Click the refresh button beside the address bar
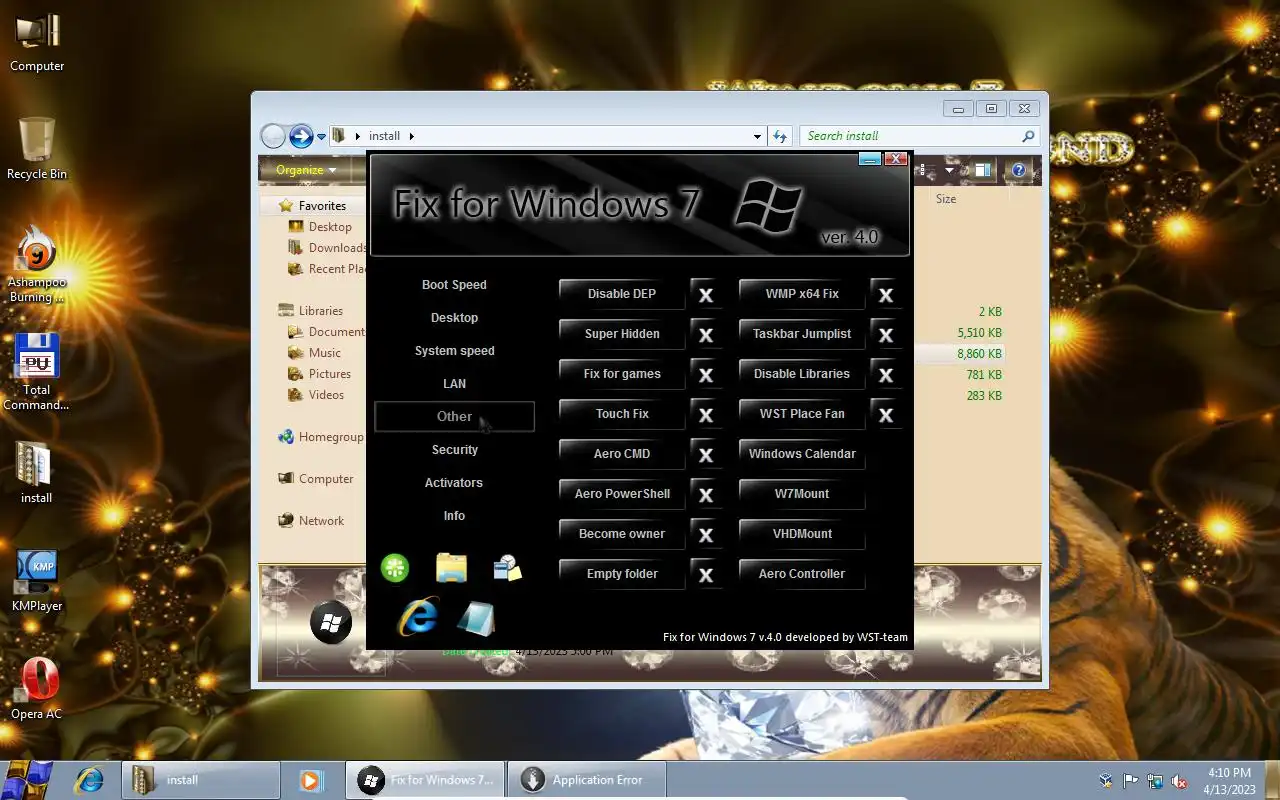This screenshot has width=1280, height=800. [x=780, y=136]
